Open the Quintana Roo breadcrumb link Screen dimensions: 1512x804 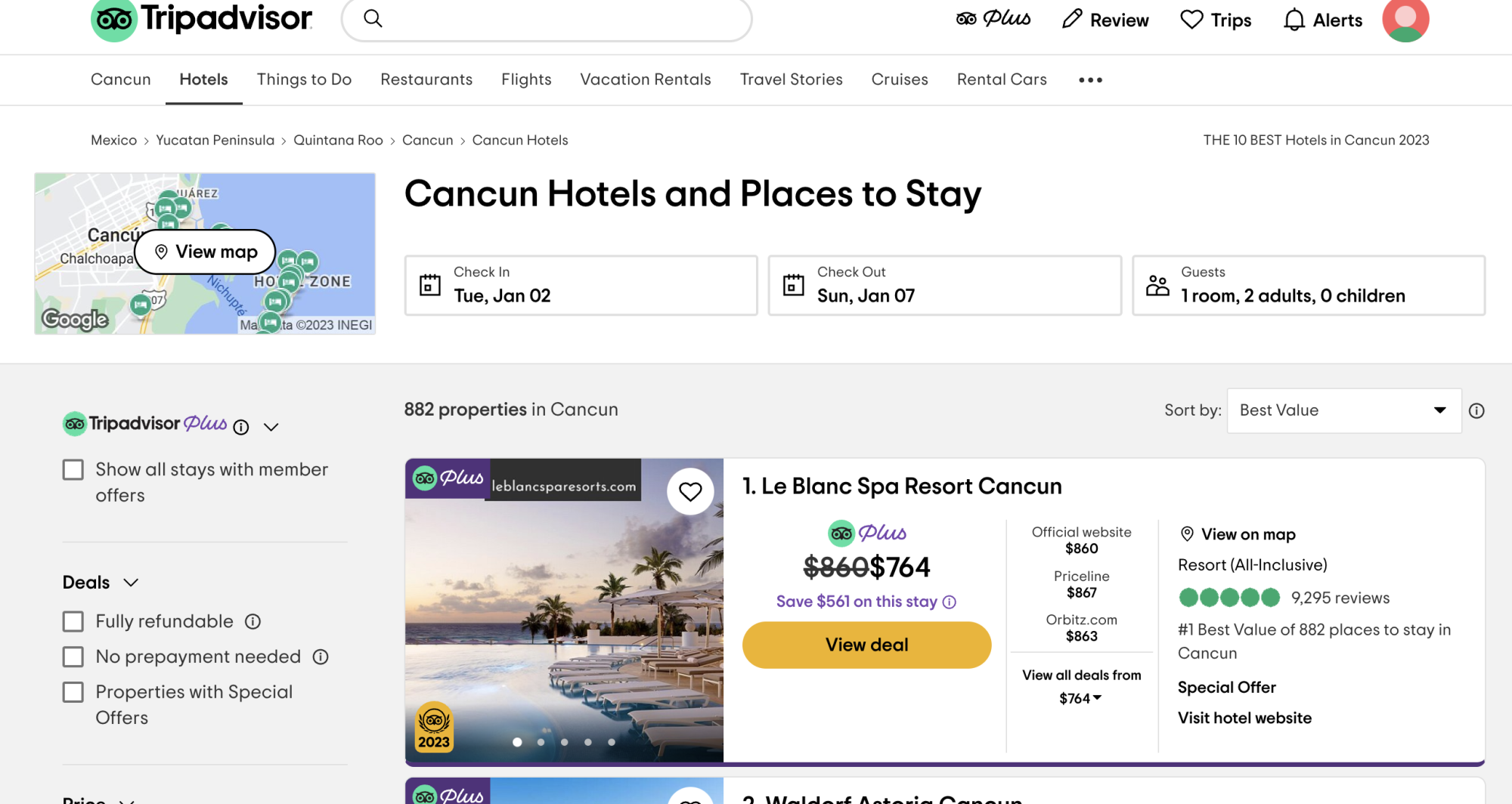click(338, 140)
